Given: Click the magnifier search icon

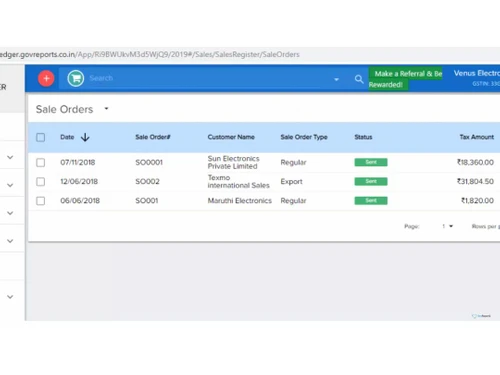Looking at the screenshot, I should click(x=359, y=79).
